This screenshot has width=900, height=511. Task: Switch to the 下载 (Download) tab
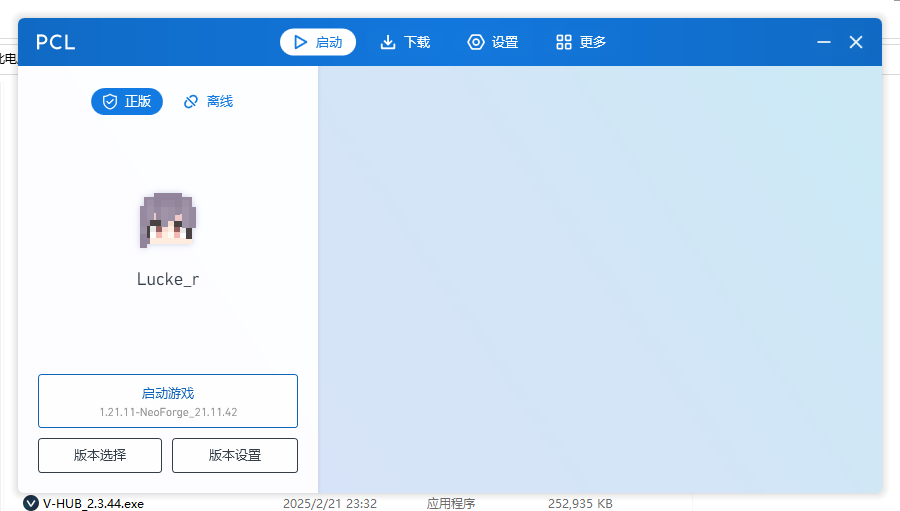405,42
